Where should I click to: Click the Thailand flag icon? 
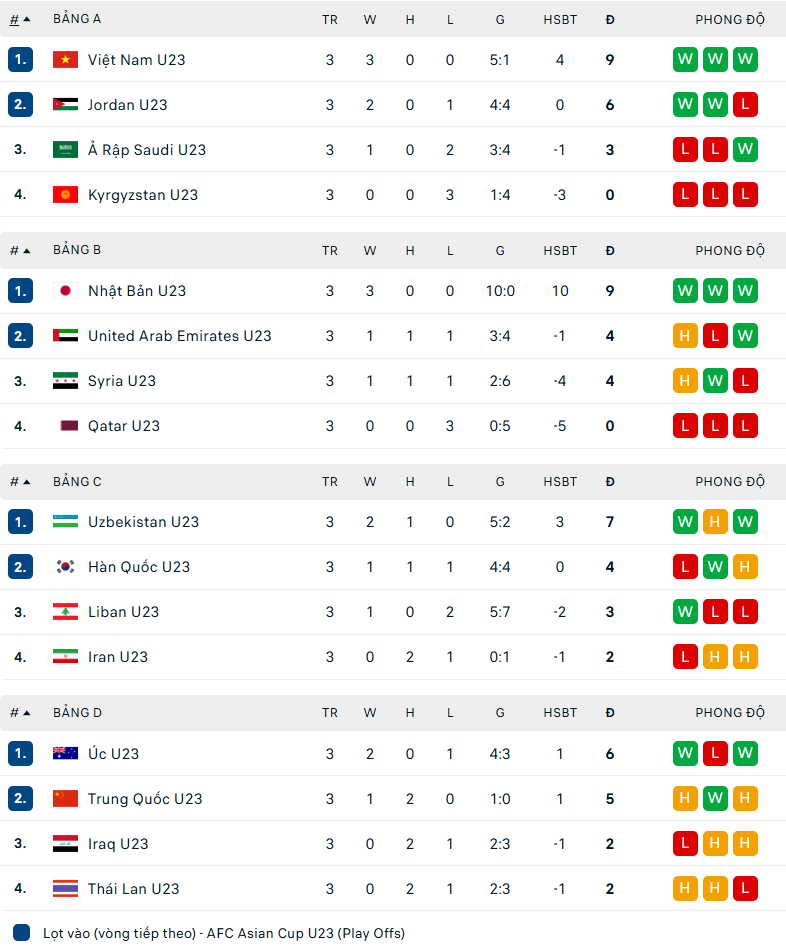click(65, 889)
